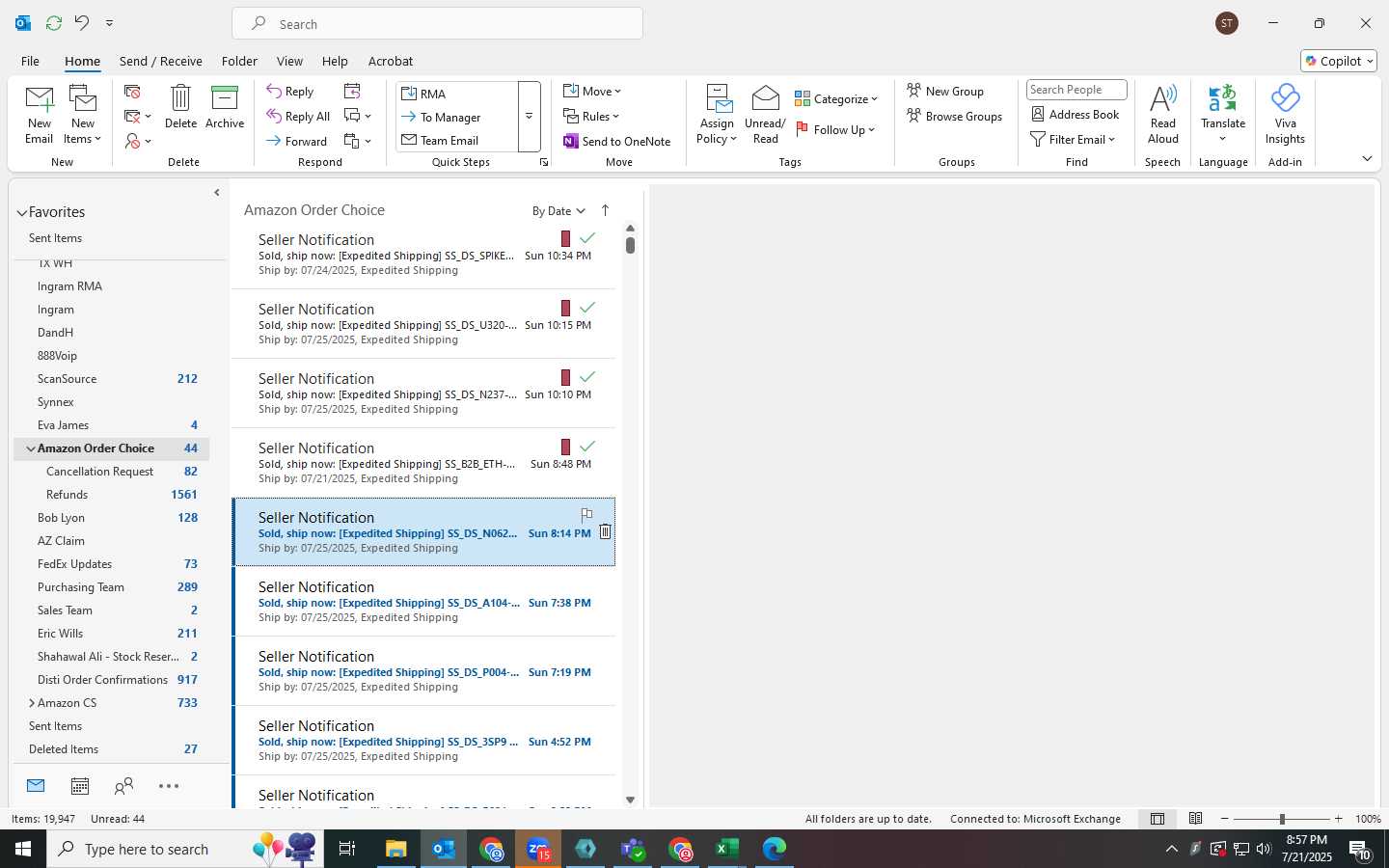Open the Help tab

coord(335,61)
